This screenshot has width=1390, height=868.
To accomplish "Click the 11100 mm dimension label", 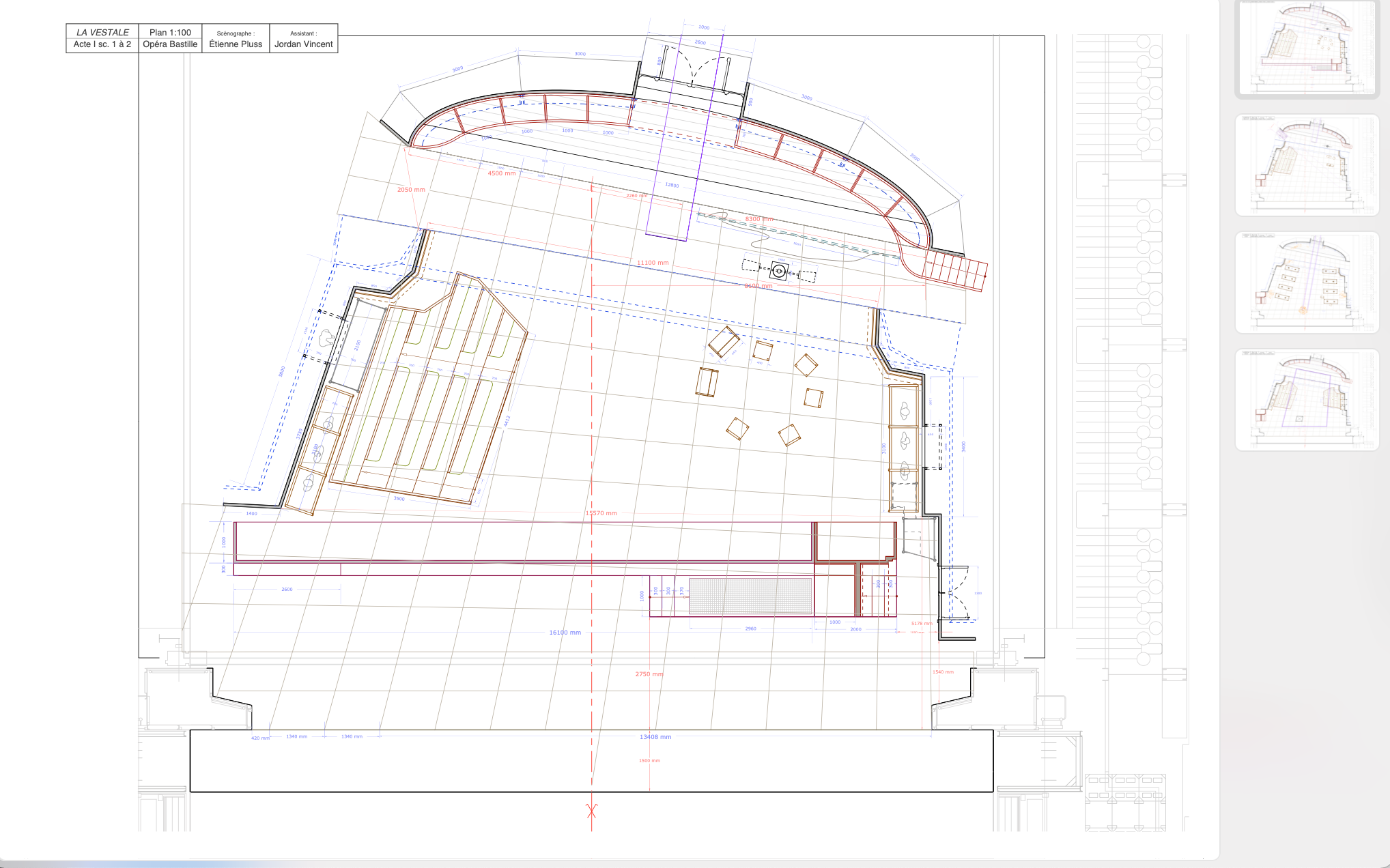I will click(653, 263).
